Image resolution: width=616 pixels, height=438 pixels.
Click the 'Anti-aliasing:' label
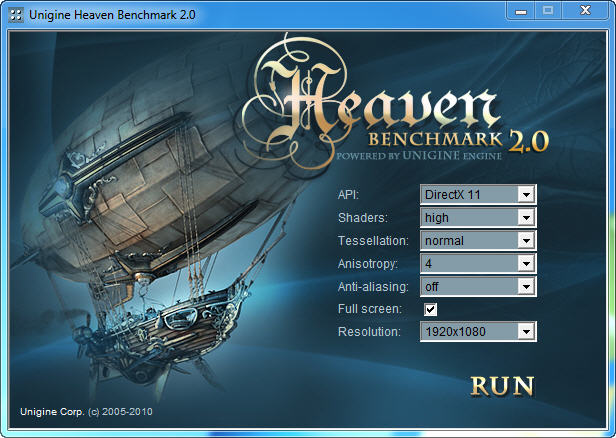(373, 287)
